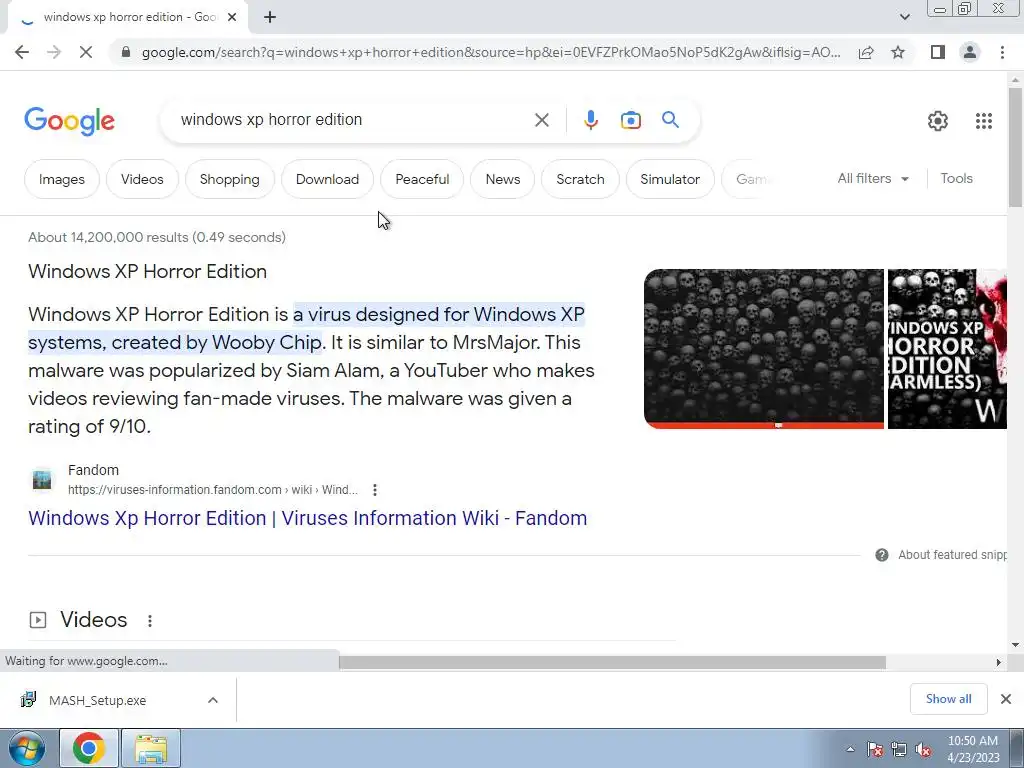1024x768 pixels.
Task: Open Google quick settings gear
Action: (x=938, y=121)
